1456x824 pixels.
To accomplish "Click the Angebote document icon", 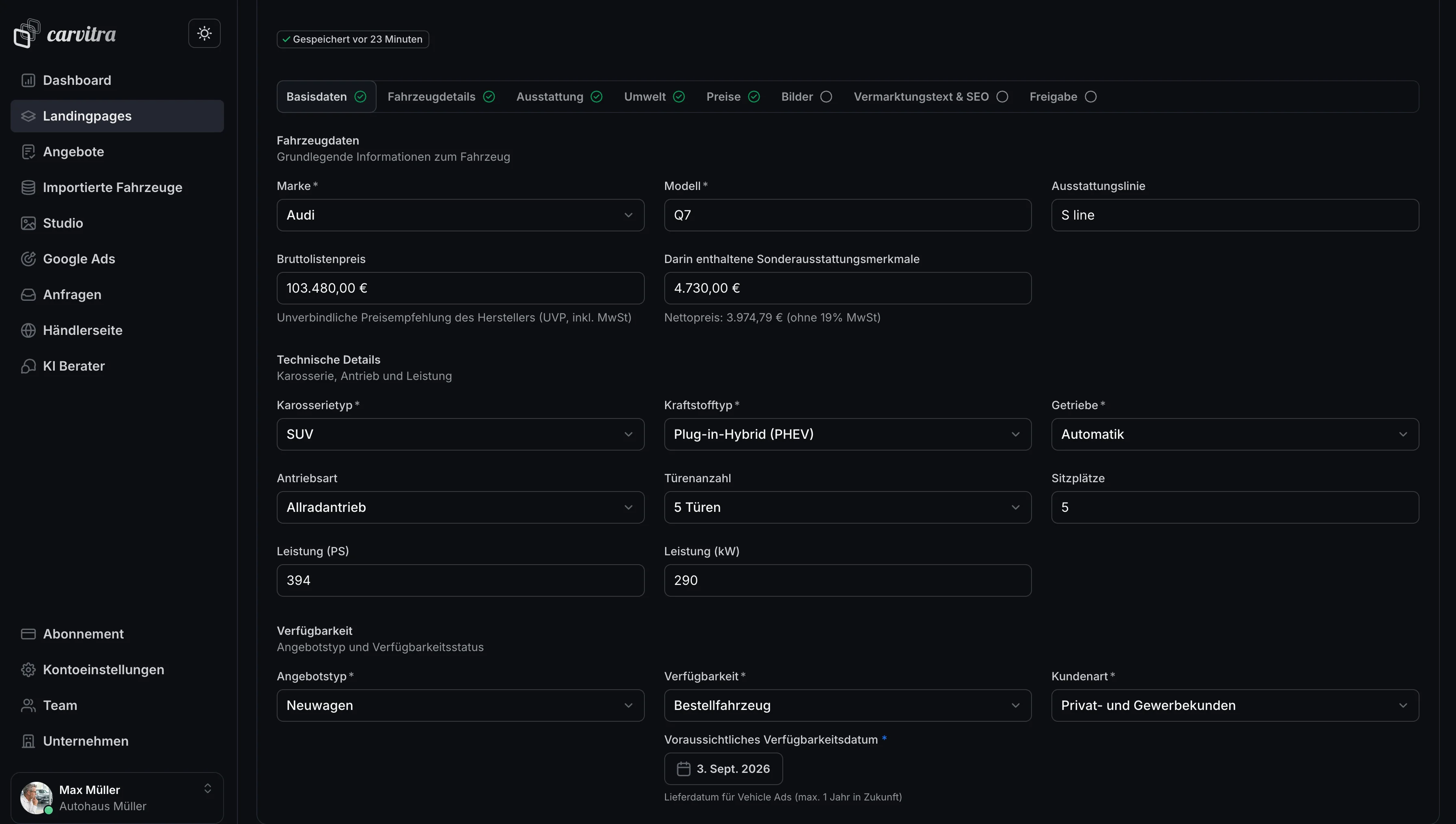I will pos(28,152).
